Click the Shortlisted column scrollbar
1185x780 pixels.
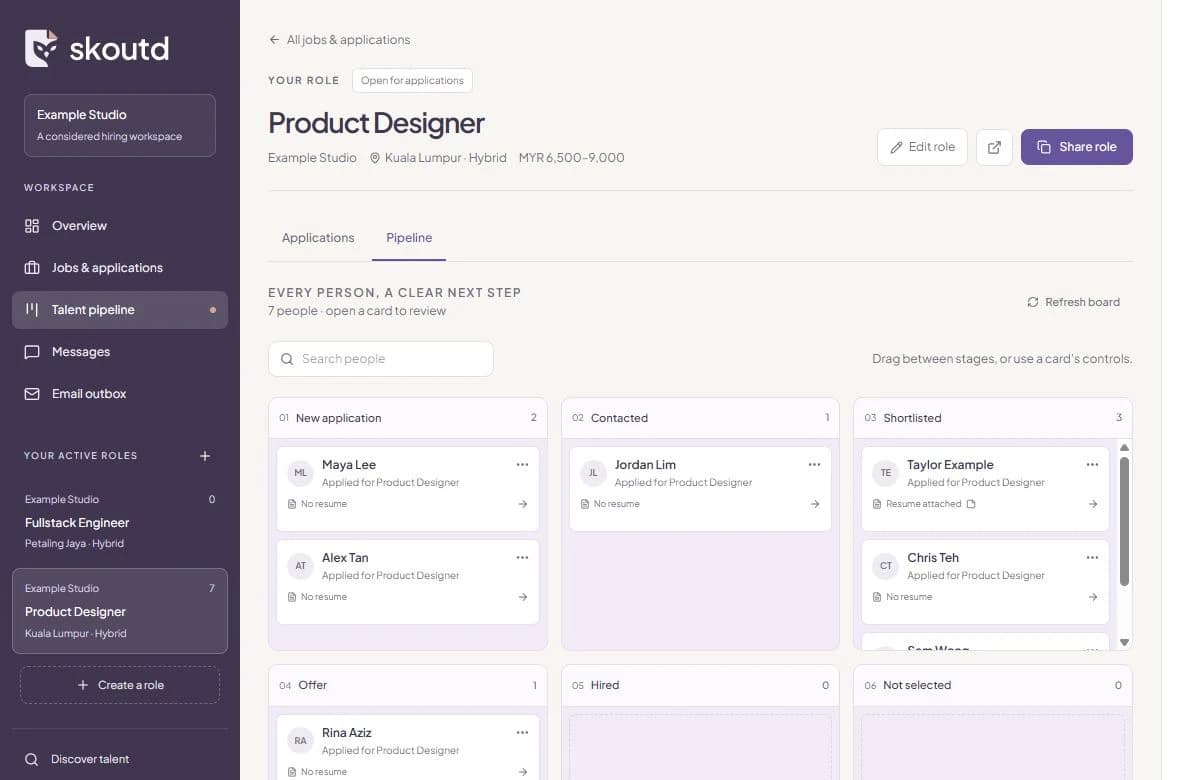[x=1124, y=522]
